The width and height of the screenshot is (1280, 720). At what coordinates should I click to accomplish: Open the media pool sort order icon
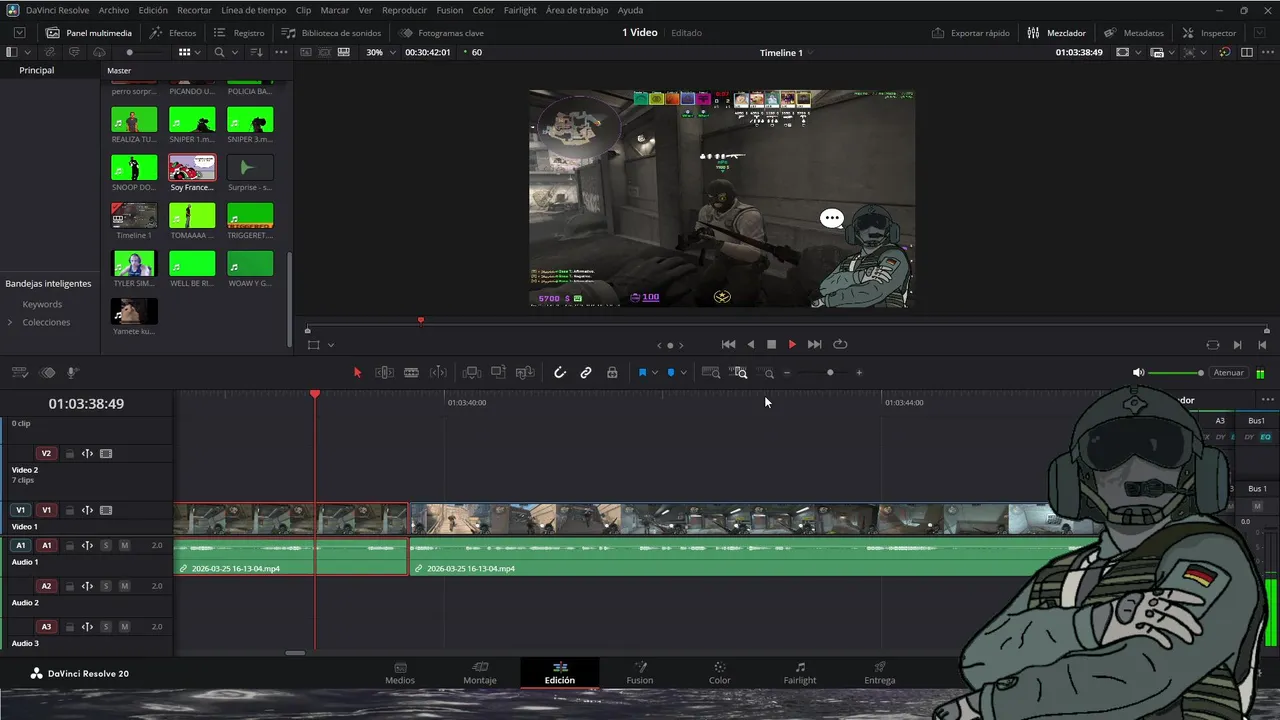[x=257, y=52]
